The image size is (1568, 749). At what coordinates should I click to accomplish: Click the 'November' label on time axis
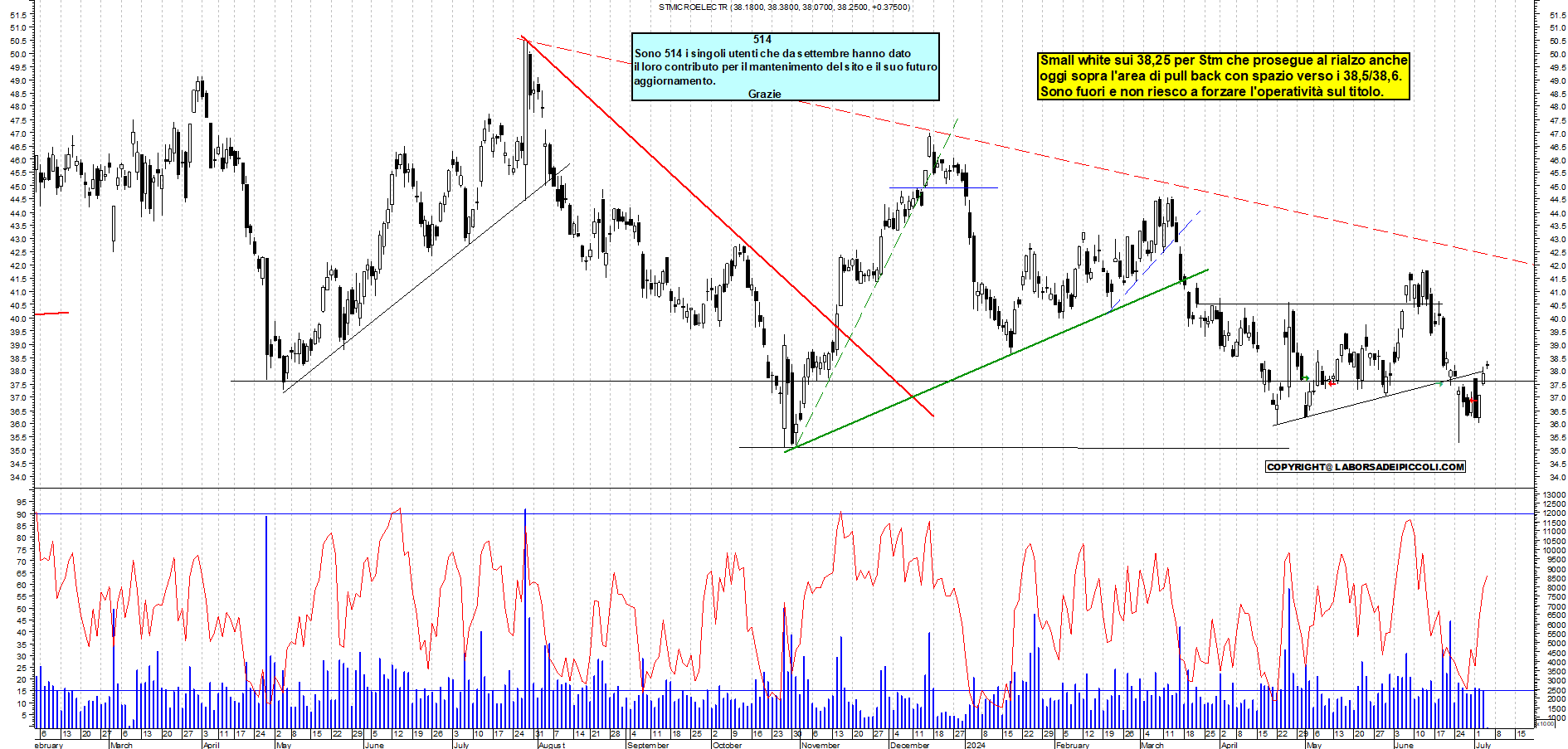[821, 745]
